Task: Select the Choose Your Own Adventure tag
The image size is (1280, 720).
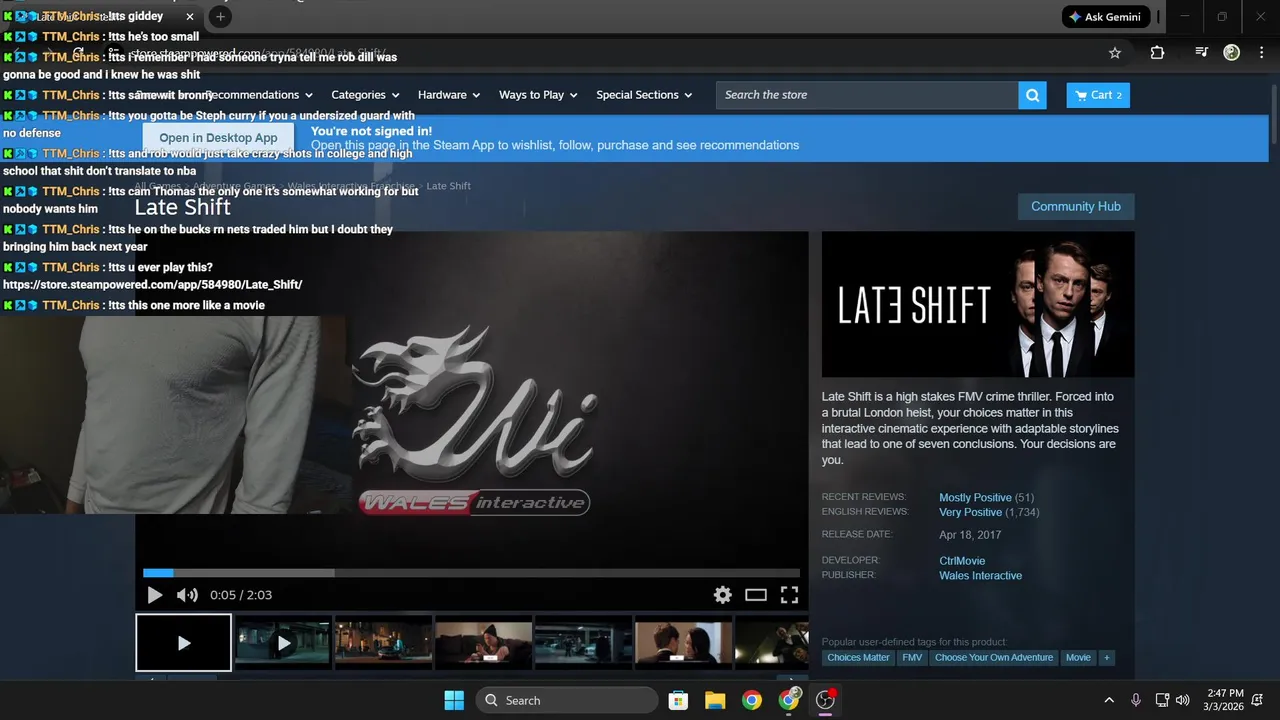Action: 994,657
